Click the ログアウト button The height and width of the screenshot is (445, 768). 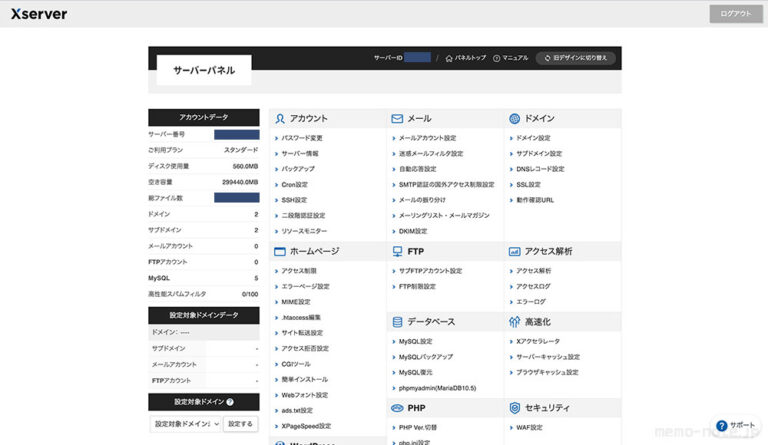[734, 14]
